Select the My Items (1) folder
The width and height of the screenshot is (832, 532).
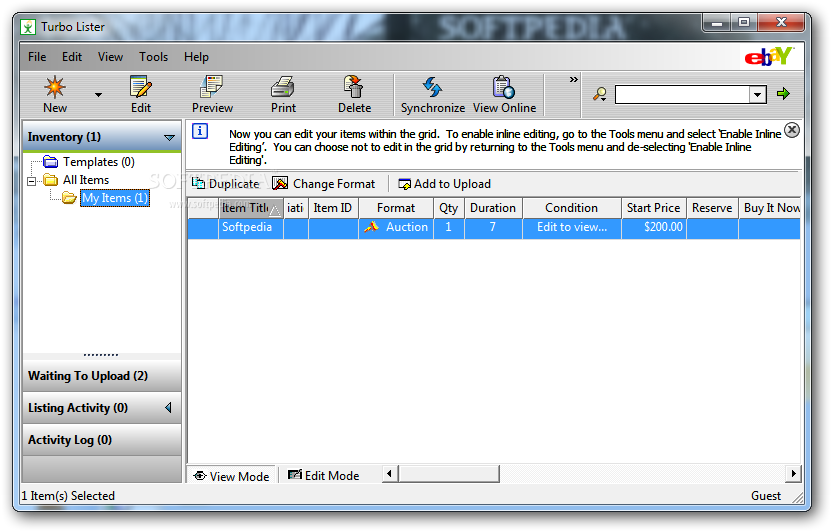pyautogui.click(x=115, y=198)
